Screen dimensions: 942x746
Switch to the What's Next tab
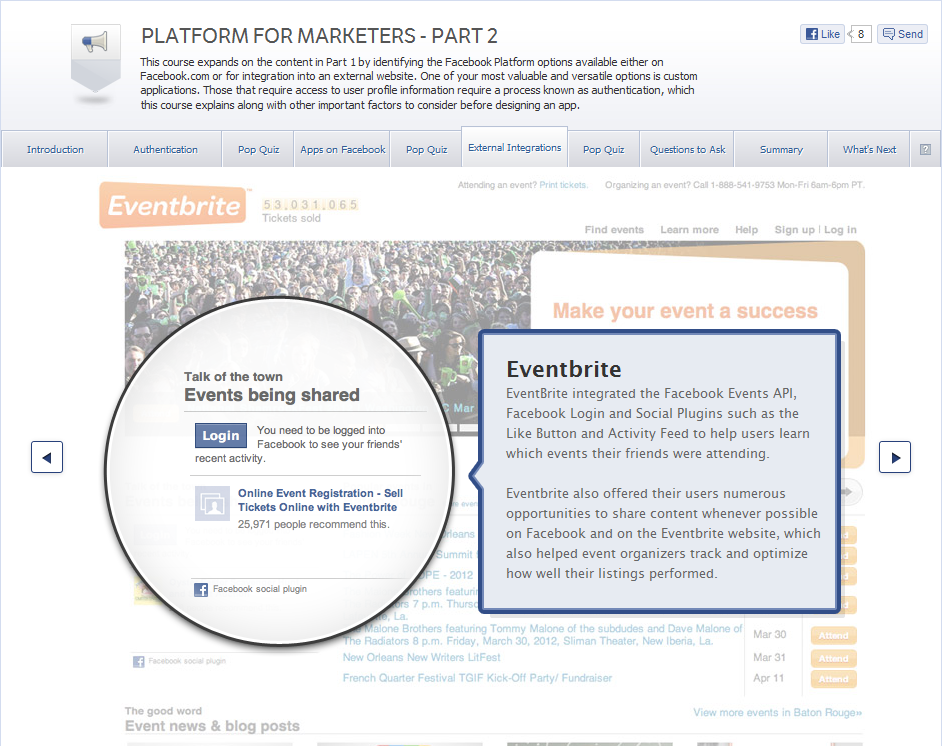pos(869,149)
